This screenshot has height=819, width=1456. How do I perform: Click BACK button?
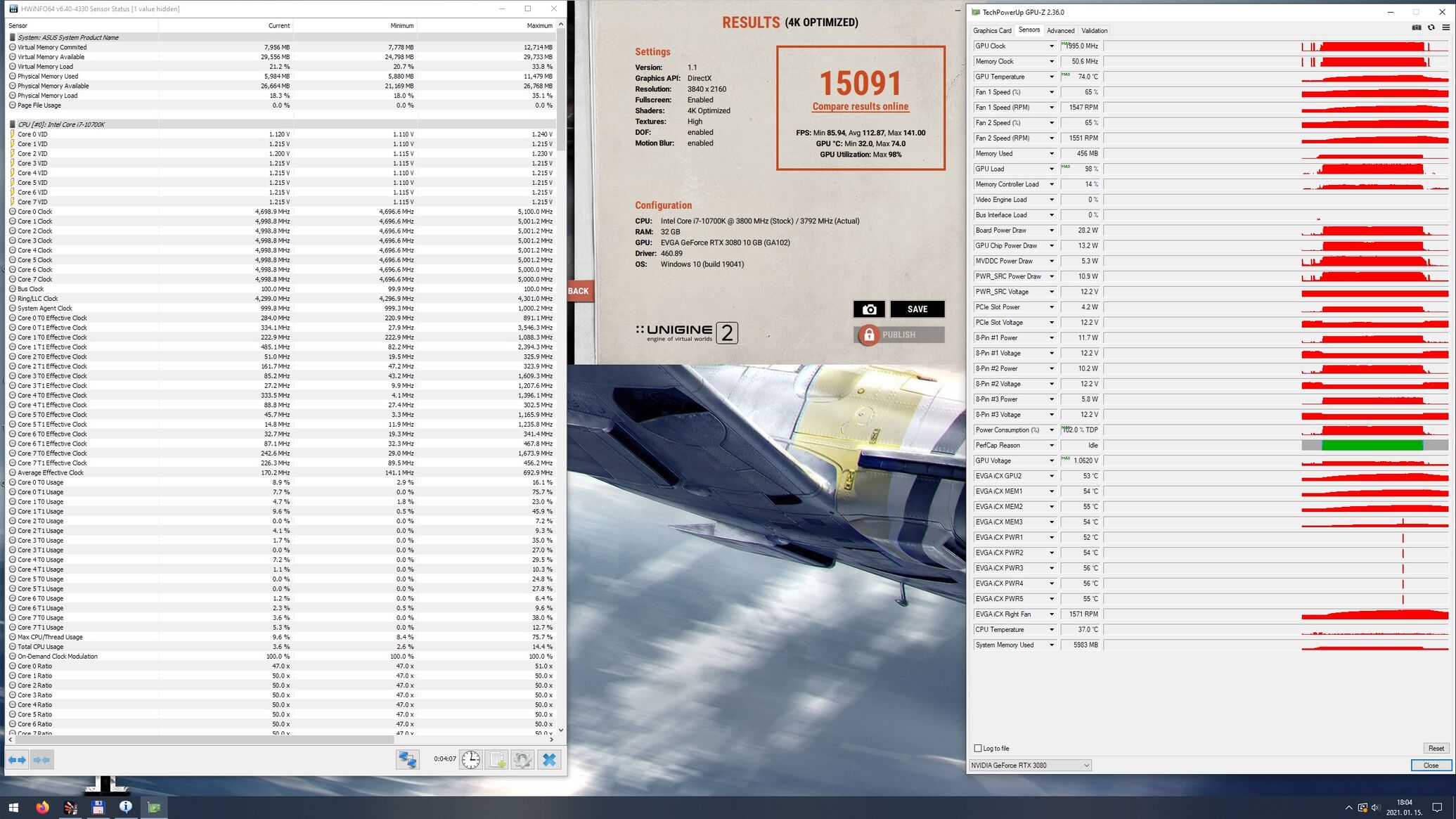point(579,291)
